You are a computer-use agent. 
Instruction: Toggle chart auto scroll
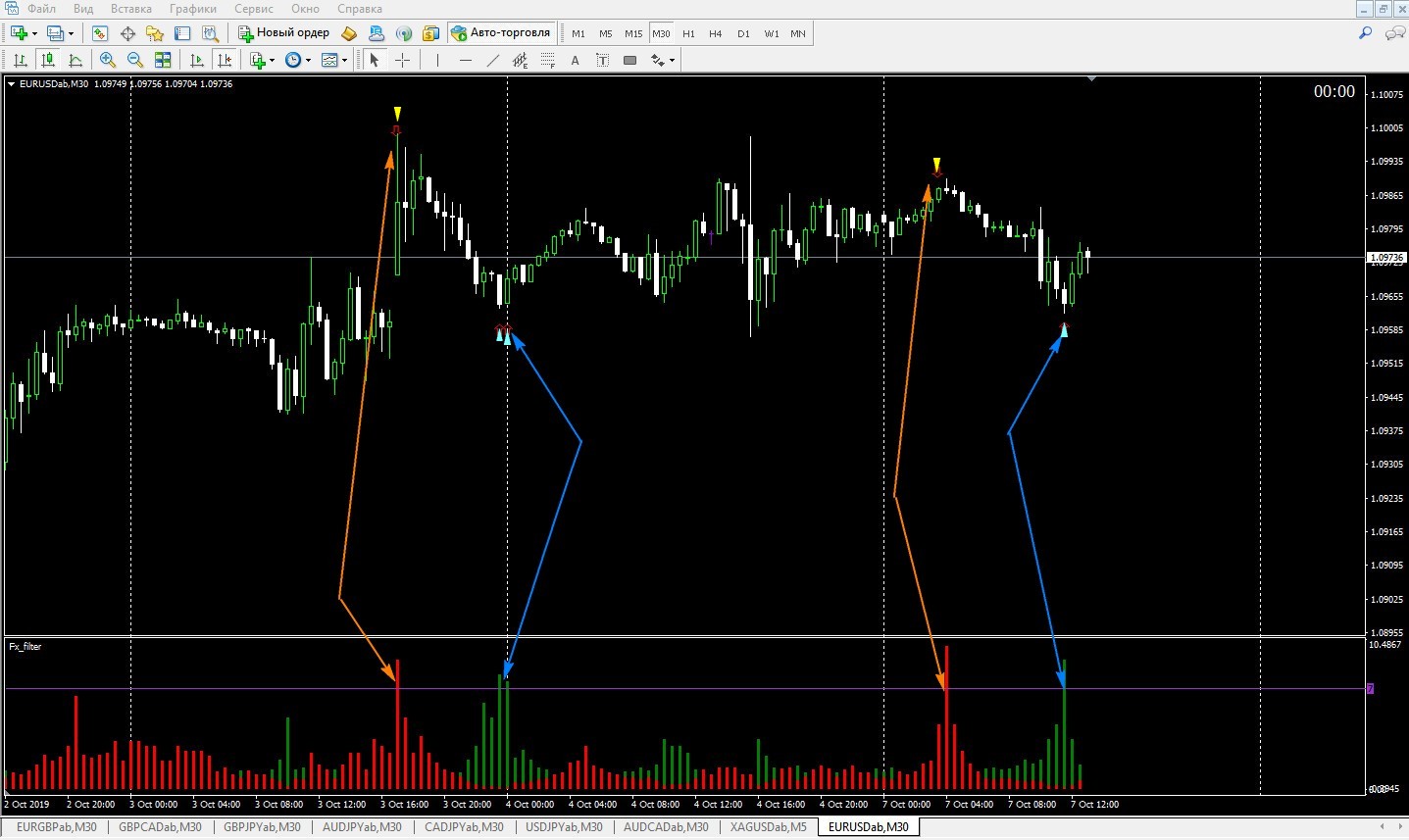197,60
